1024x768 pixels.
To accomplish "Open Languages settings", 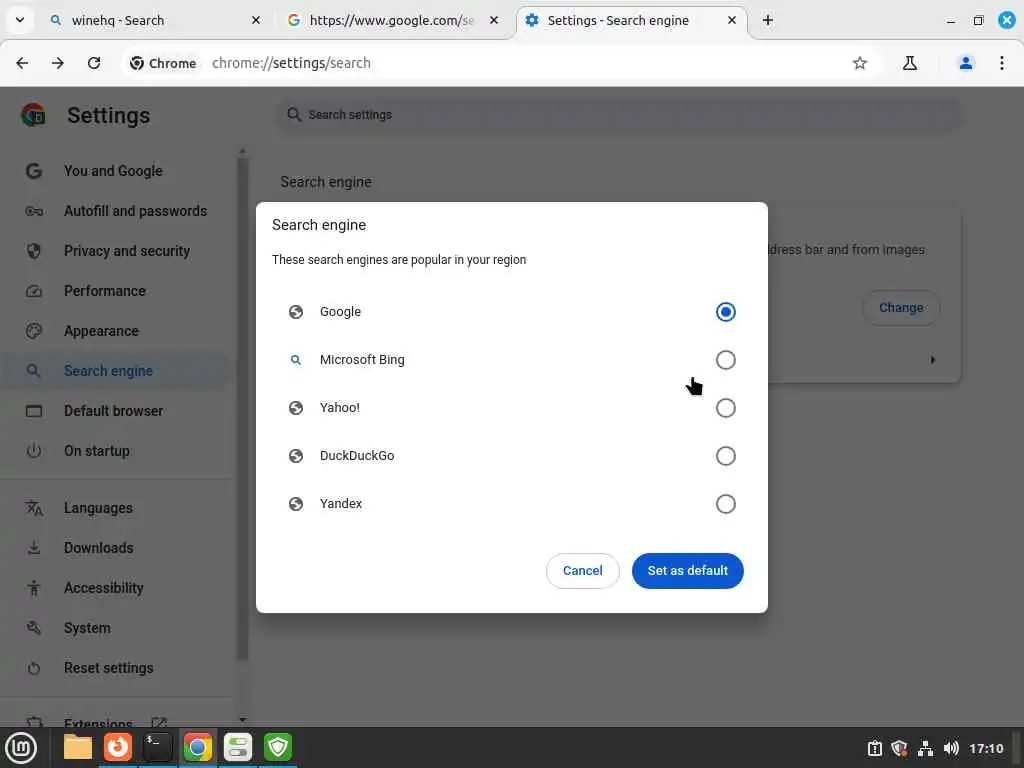I will pos(98,508).
